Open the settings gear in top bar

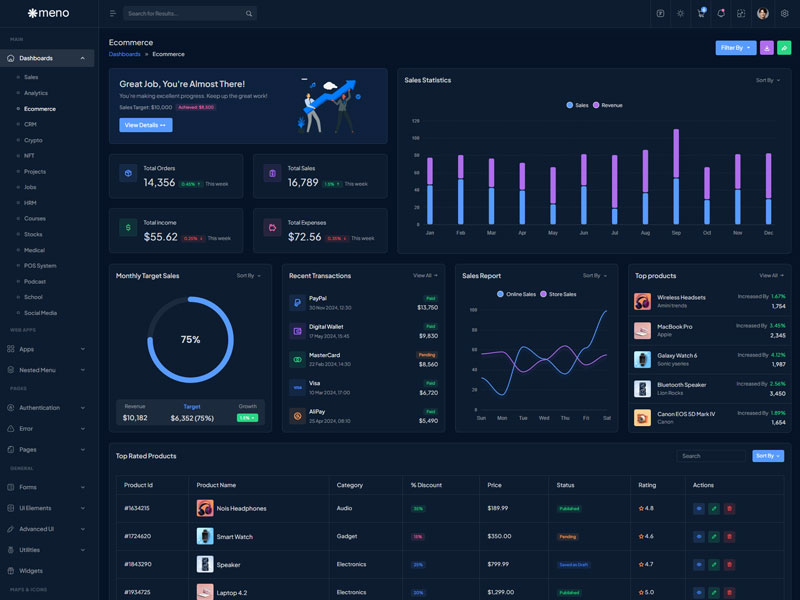[x=784, y=14]
